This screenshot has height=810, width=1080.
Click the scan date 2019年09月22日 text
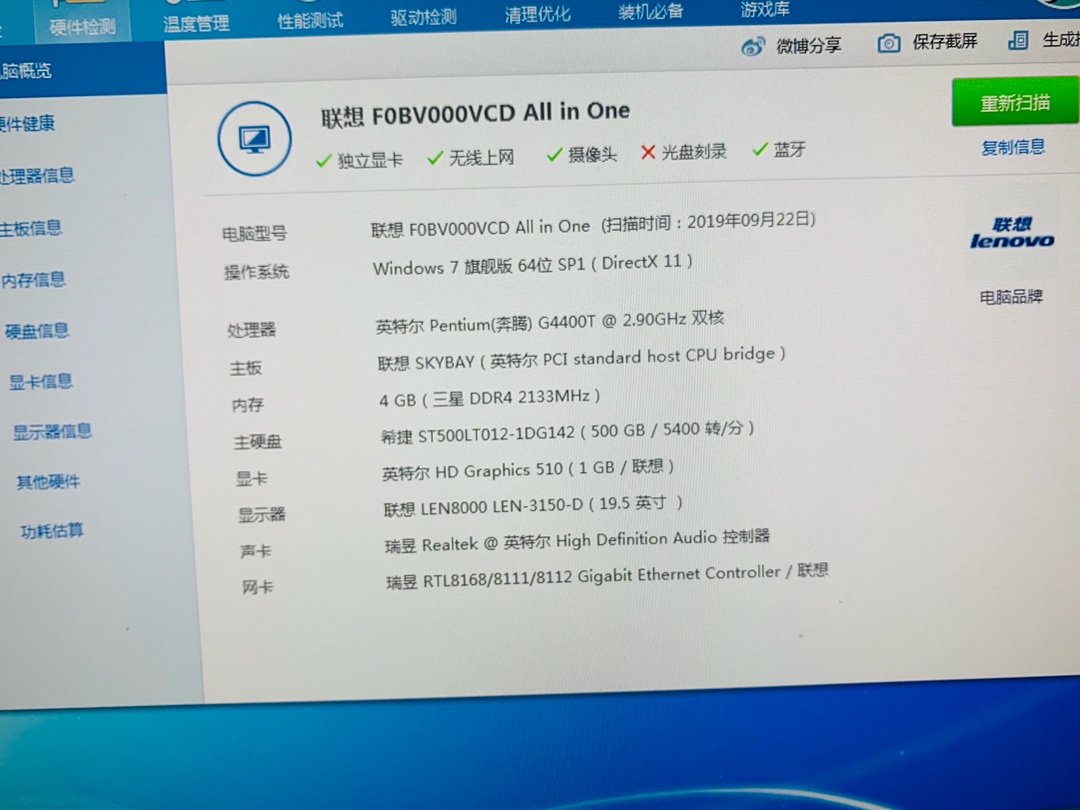click(x=751, y=220)
